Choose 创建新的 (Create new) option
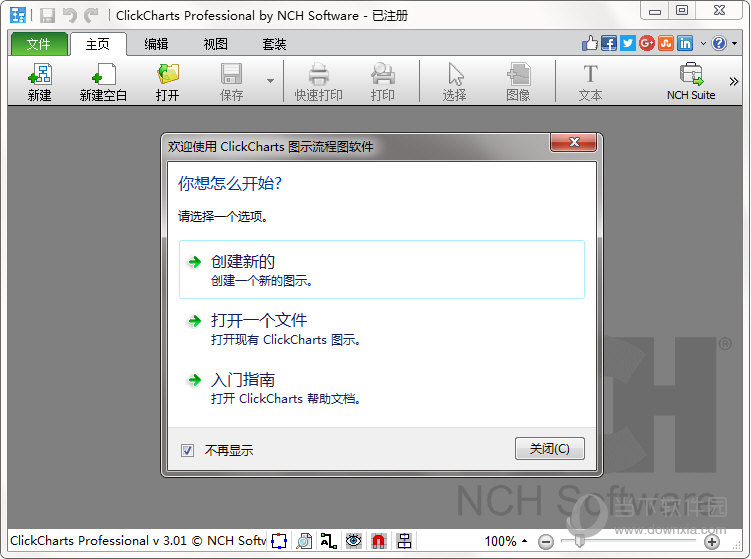 pyautogui.click(x=382, y=270)
